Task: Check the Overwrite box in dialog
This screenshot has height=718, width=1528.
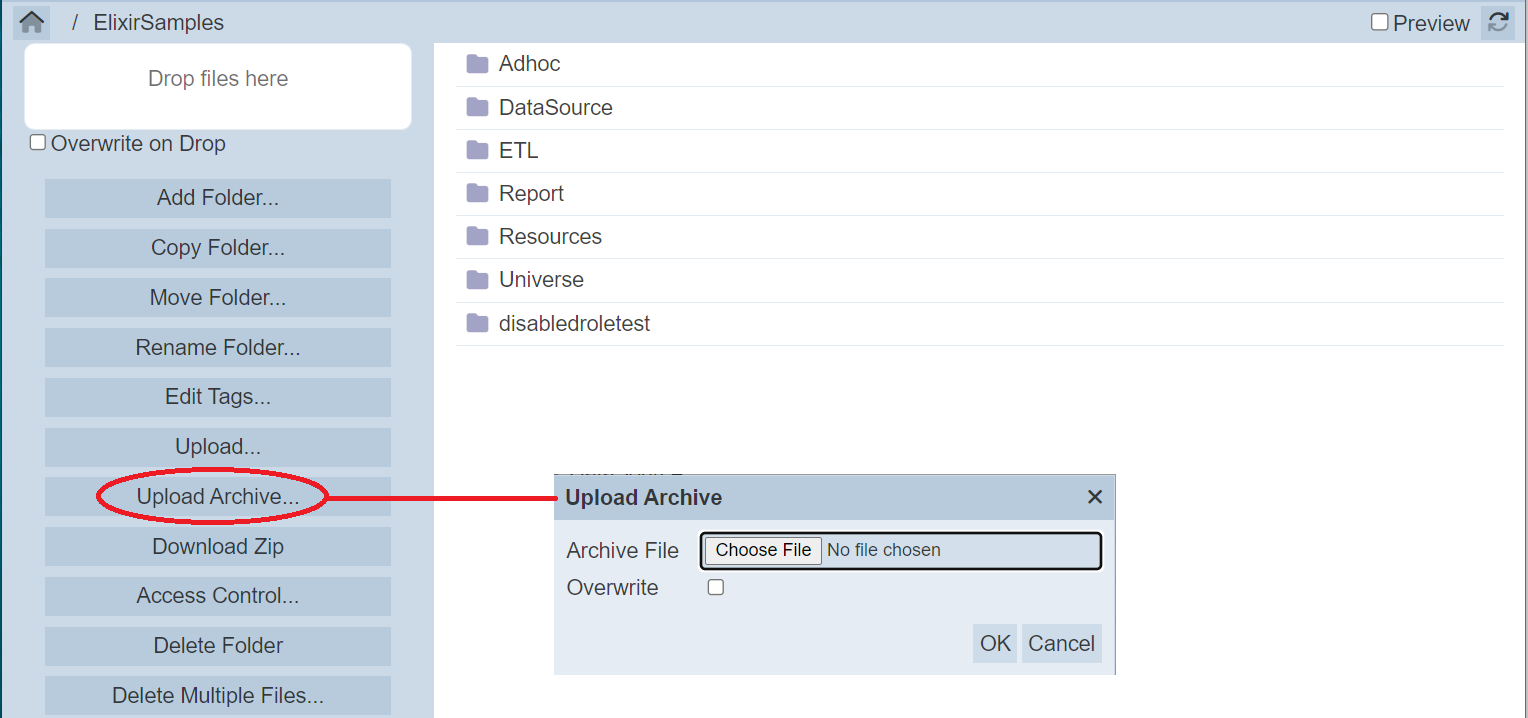Action: pyautogui.click(x=716, y=588)
